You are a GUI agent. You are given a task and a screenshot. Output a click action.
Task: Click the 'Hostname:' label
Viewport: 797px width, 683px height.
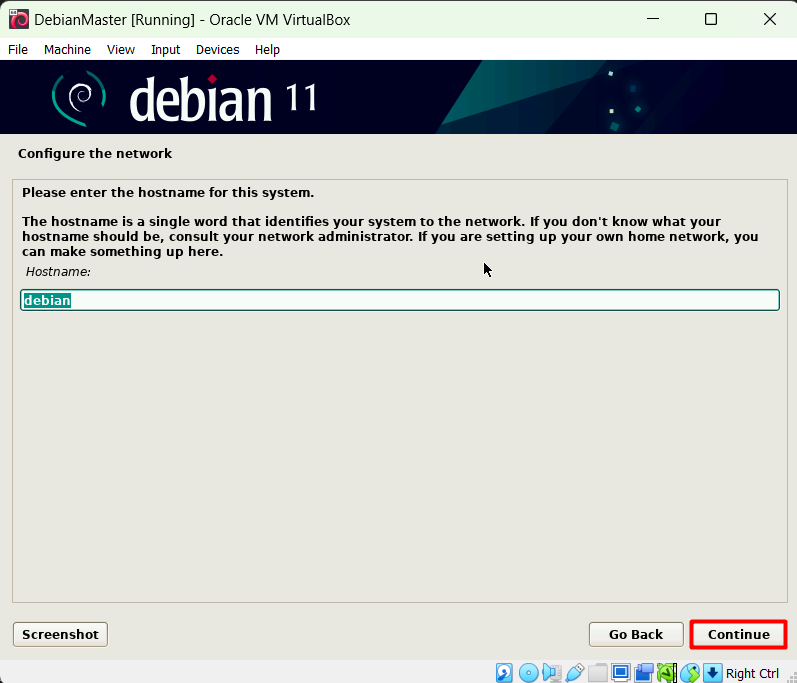point(58,272)
